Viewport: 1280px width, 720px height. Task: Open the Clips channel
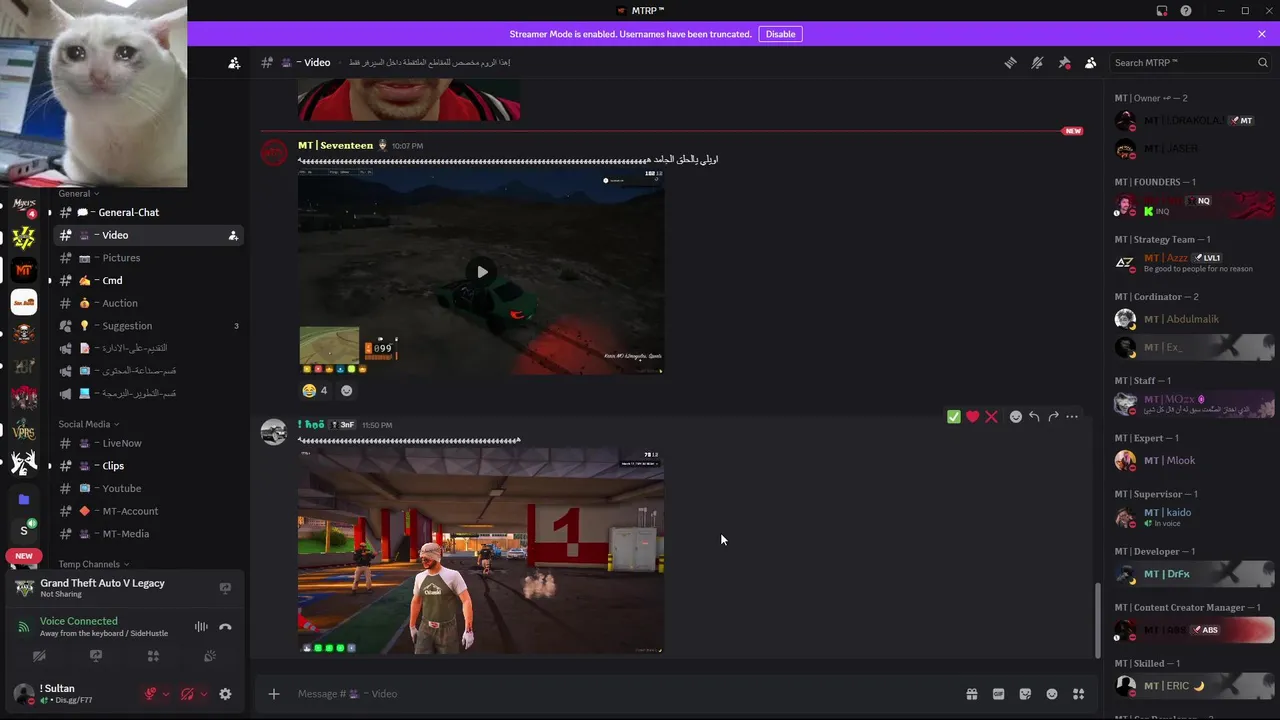point(148,466)
